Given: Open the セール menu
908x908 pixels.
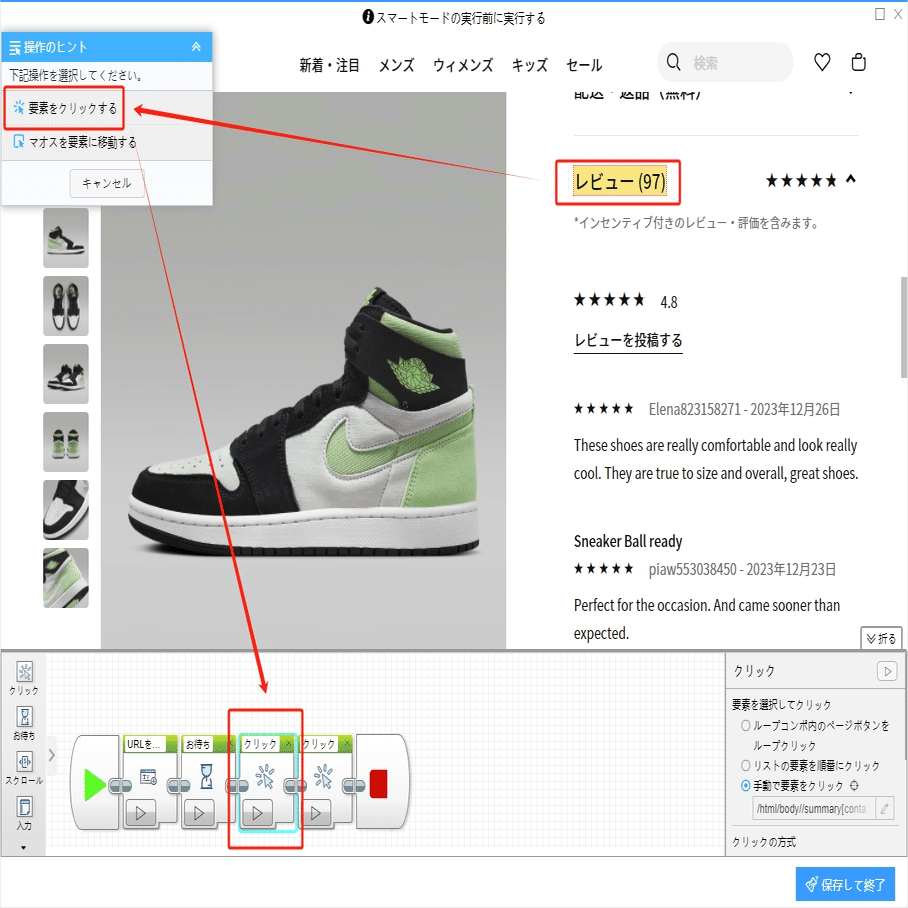Looking at the screenshot, I should (x=584, y=65).
